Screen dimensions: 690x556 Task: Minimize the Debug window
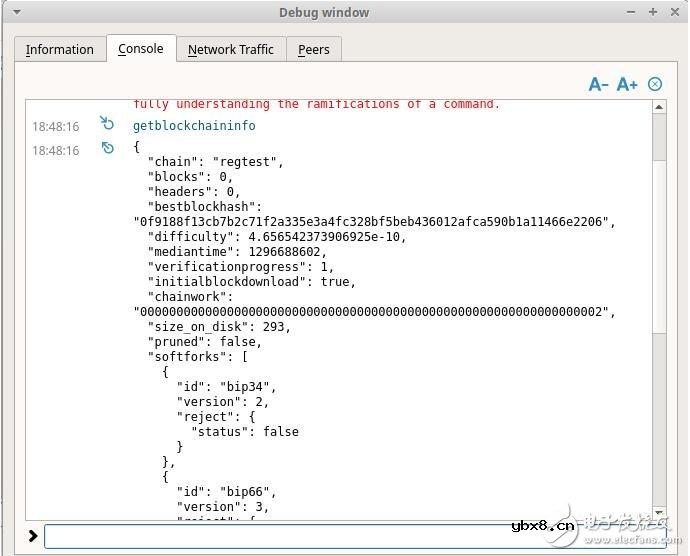coord(631,12)
